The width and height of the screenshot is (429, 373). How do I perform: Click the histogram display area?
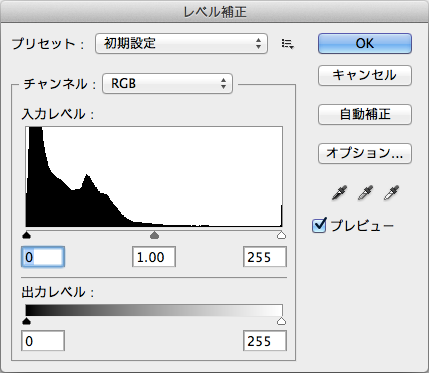tap(154, 177)
